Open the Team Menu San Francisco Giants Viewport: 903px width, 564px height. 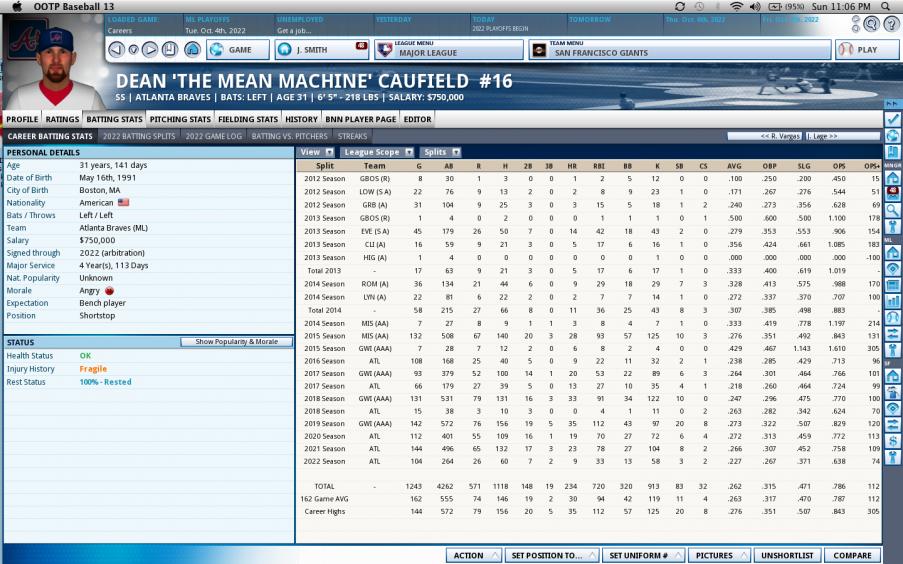click(680, 49)
